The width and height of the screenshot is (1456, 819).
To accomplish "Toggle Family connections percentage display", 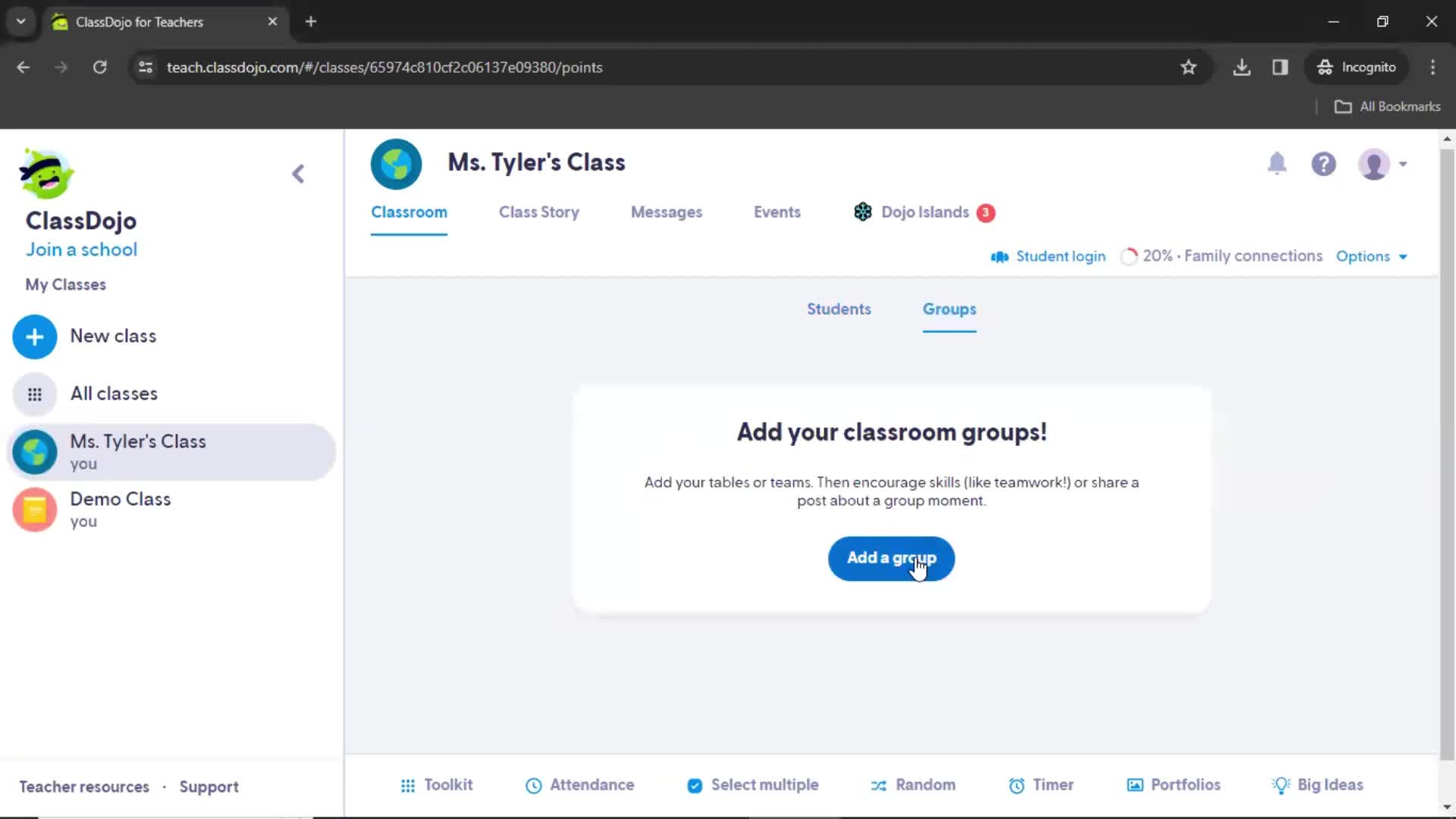I will (x=1222, y=256).
